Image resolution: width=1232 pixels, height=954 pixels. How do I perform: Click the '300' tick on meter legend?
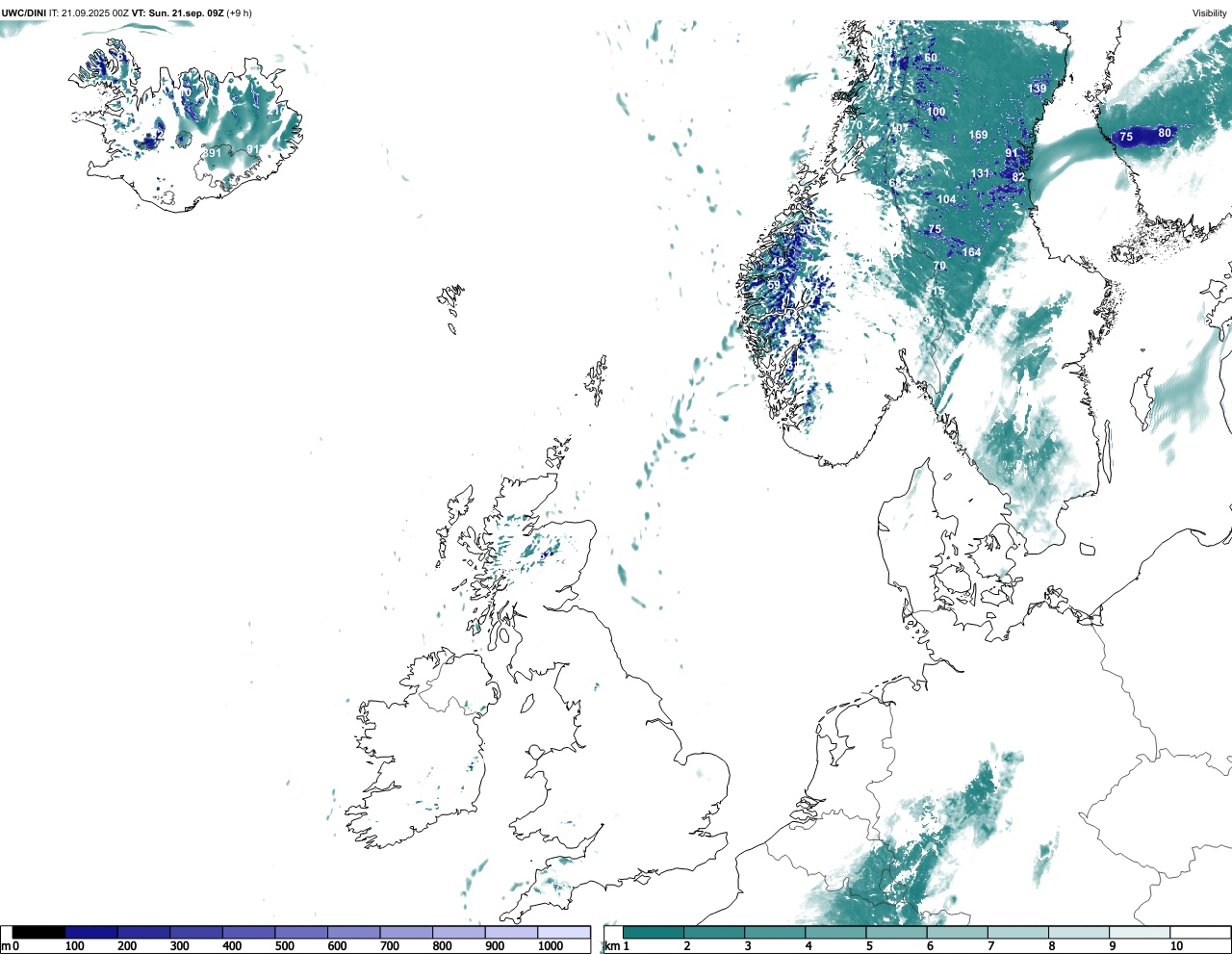tap(179, 946)
